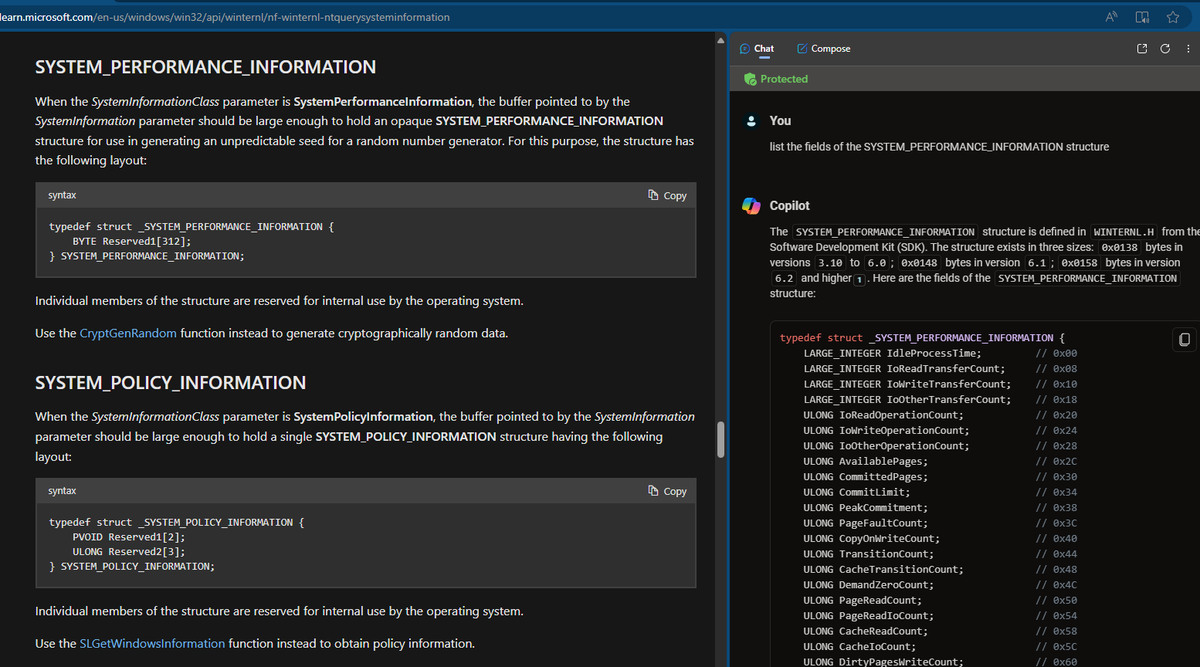Click the 'ULONG Reserved2[3];' code line

click(129, 551)
